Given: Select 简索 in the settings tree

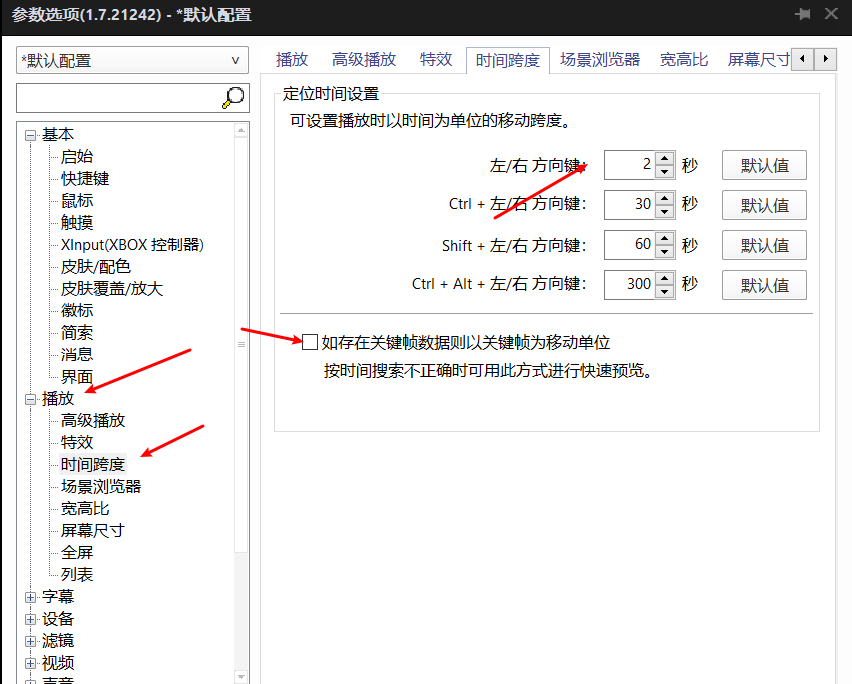Looking at the screenshot, I should pyautogui.click(x=77, y=333).
